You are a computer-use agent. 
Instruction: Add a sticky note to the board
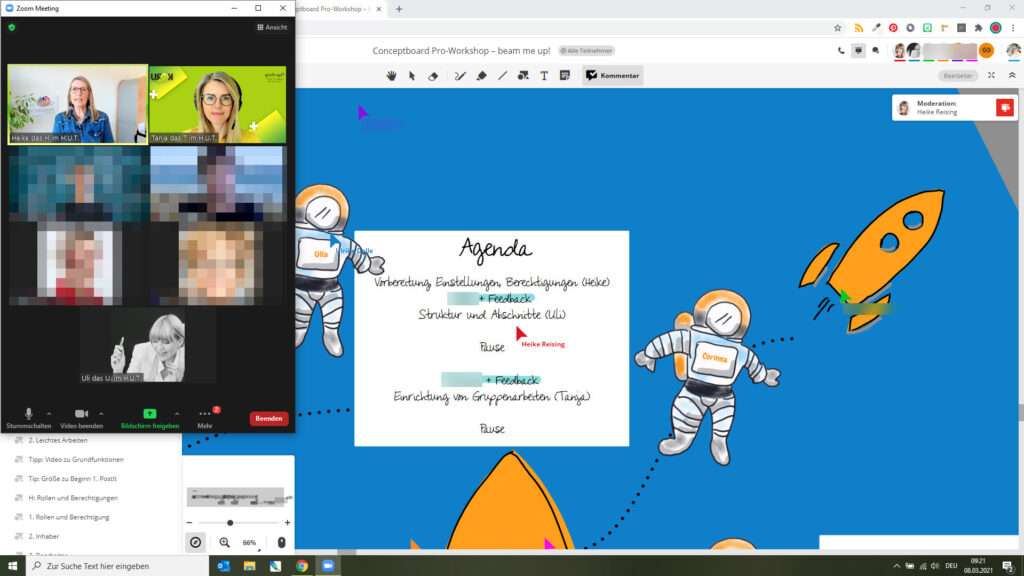point(565,76)
